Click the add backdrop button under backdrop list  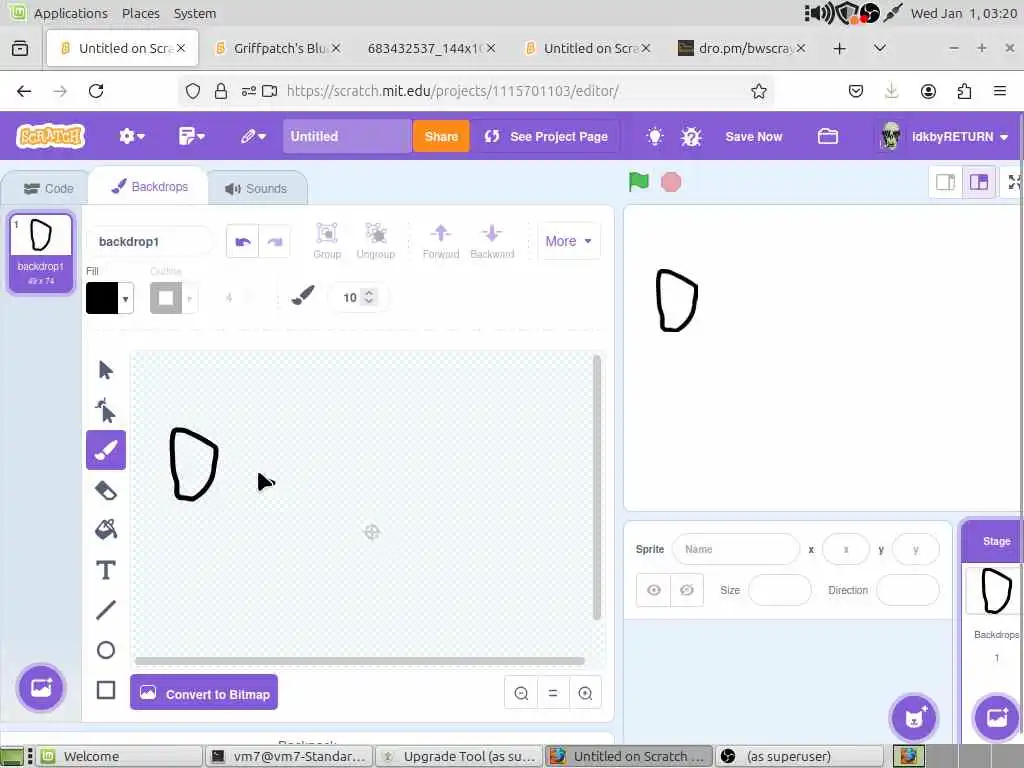[x=41, y=688]
